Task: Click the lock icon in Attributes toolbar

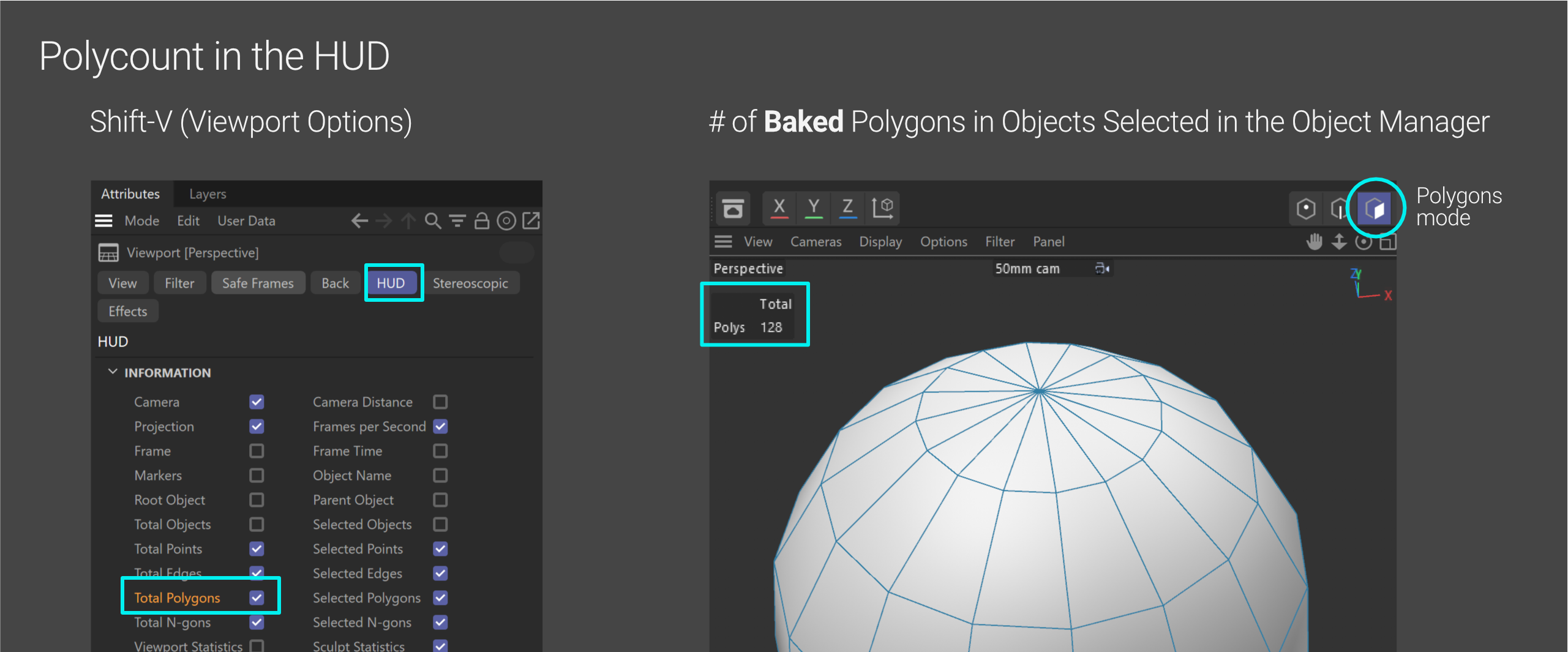Action: [x=482, y=221]
